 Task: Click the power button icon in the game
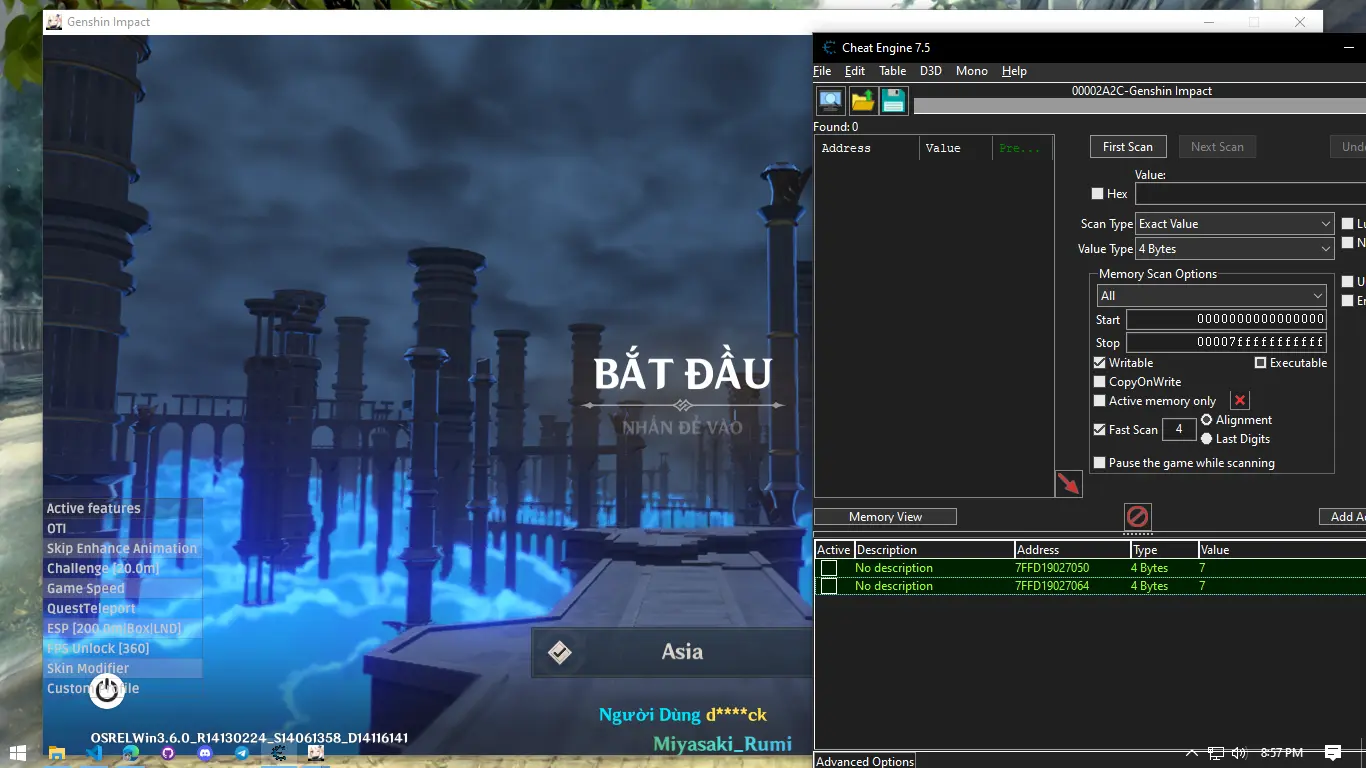click(x=107, y=690)
